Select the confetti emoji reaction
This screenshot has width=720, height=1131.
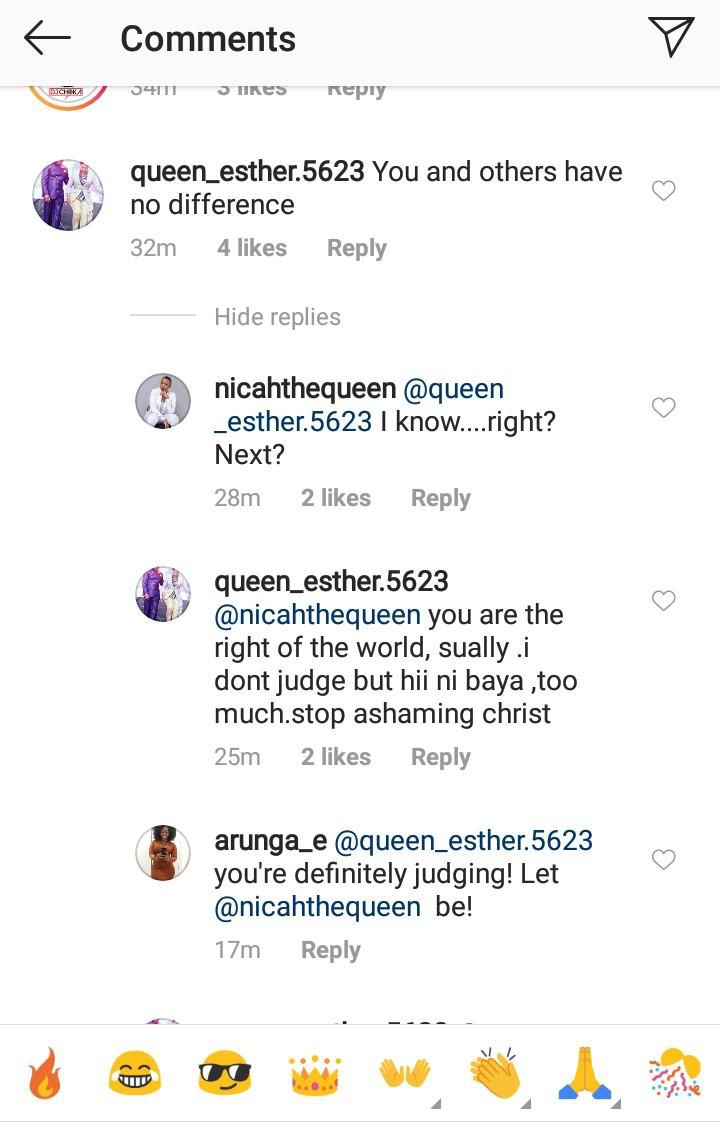point(676,1074)
